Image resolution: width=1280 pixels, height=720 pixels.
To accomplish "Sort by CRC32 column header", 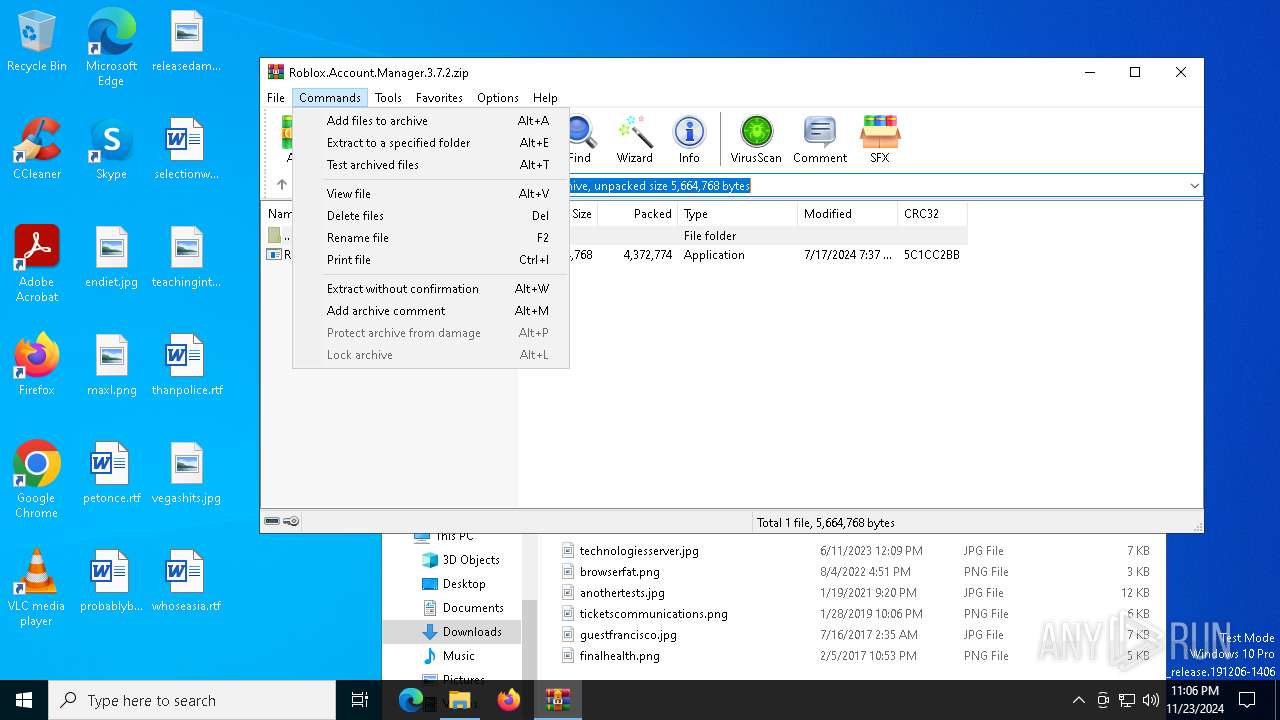I will [x=932, y=214].
